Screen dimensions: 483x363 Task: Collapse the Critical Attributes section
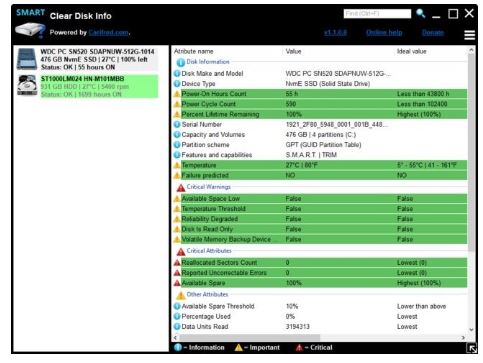tap(209, 251)
